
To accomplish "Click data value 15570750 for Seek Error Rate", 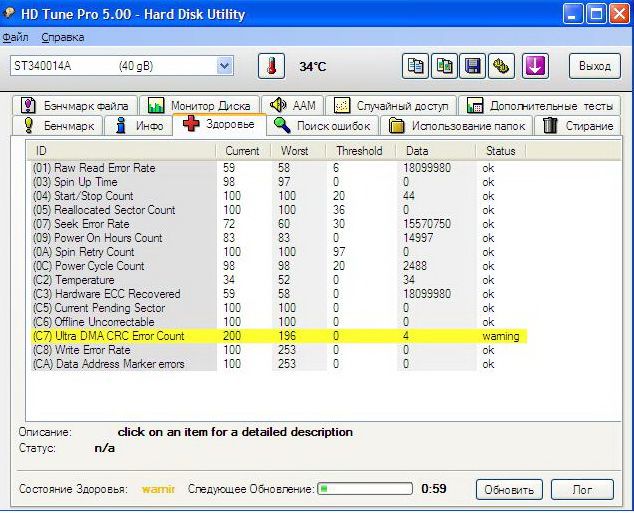I will (x=427, y=224).
